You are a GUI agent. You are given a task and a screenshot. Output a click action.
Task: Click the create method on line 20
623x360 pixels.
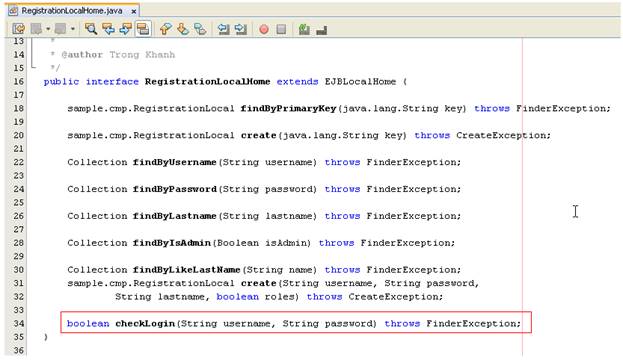258,135
